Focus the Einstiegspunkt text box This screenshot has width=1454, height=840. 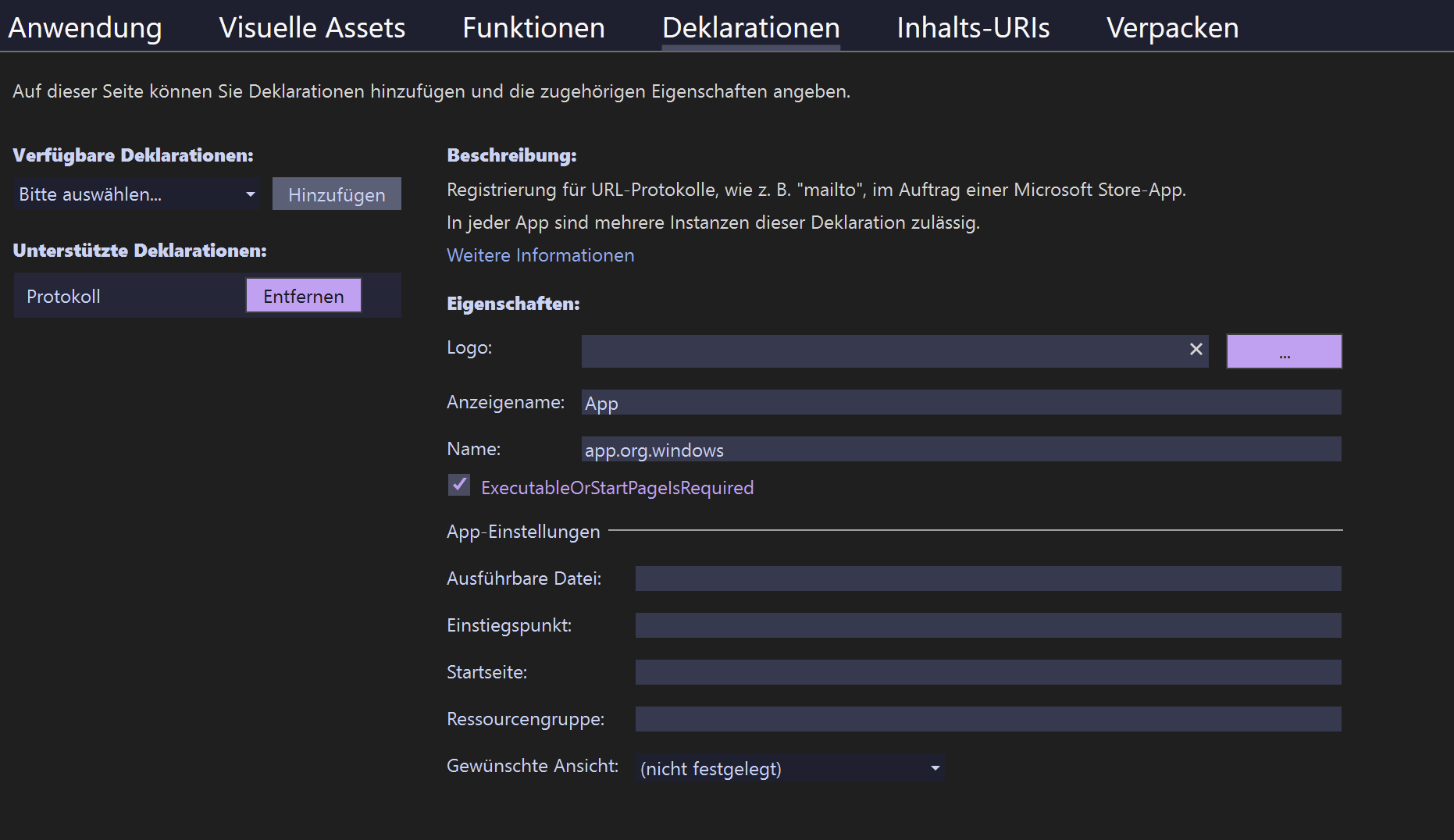coord(988,625)
